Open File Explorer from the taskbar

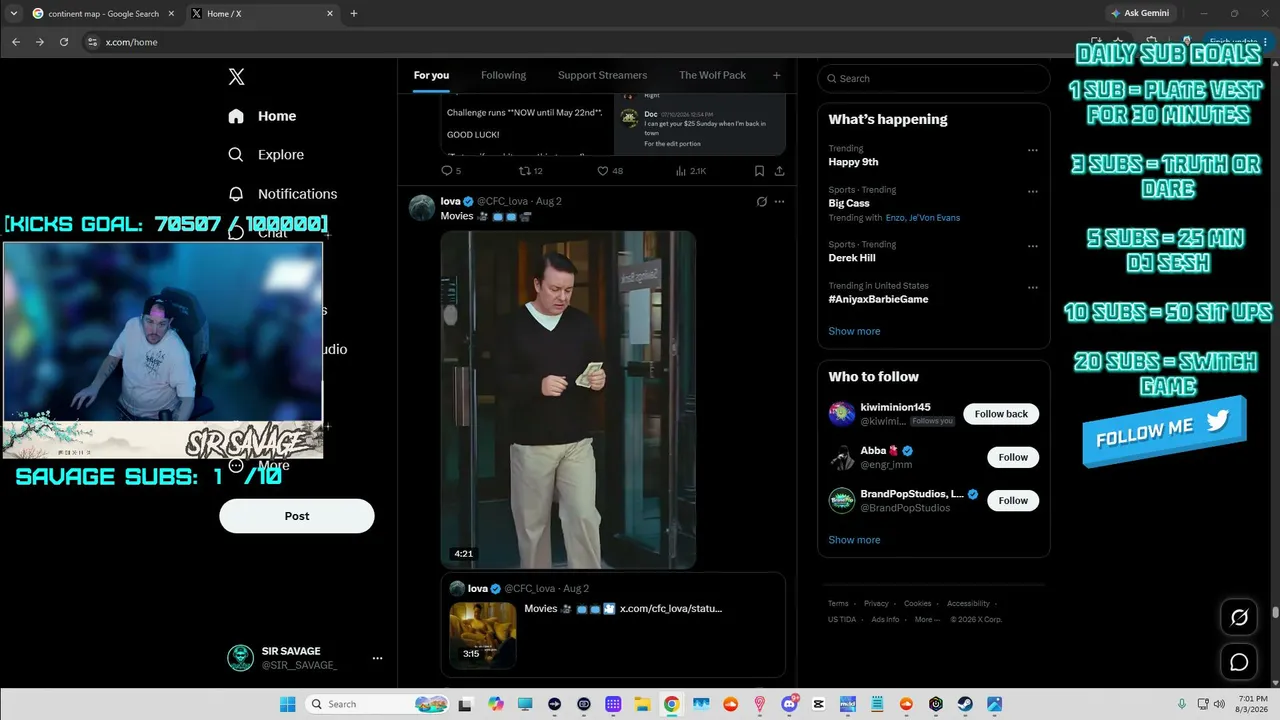[643, 704]
